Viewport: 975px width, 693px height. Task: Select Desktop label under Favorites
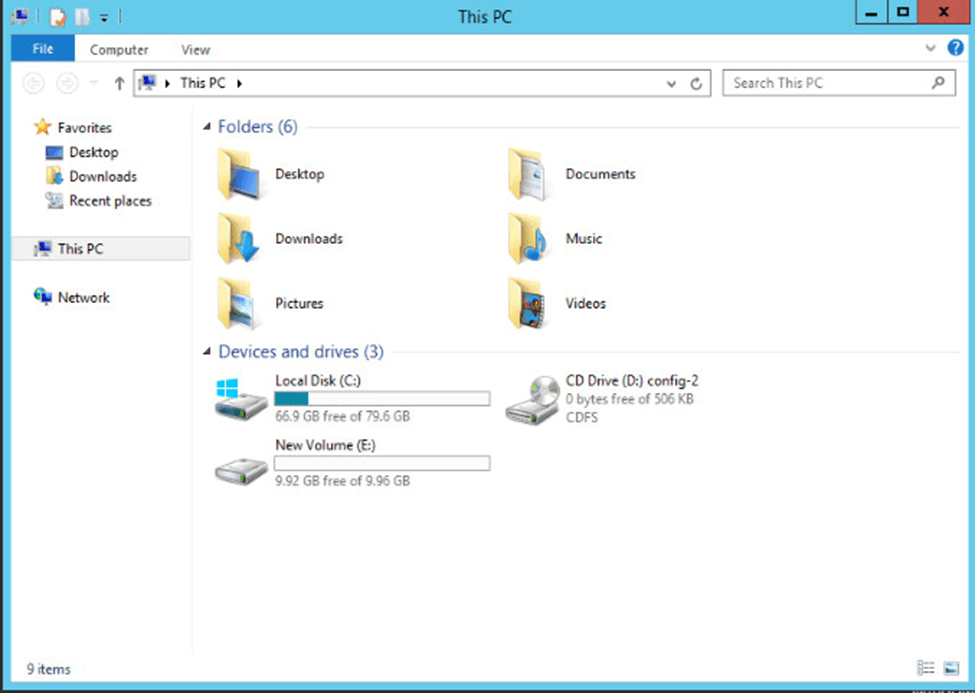(x=93, y=152)
